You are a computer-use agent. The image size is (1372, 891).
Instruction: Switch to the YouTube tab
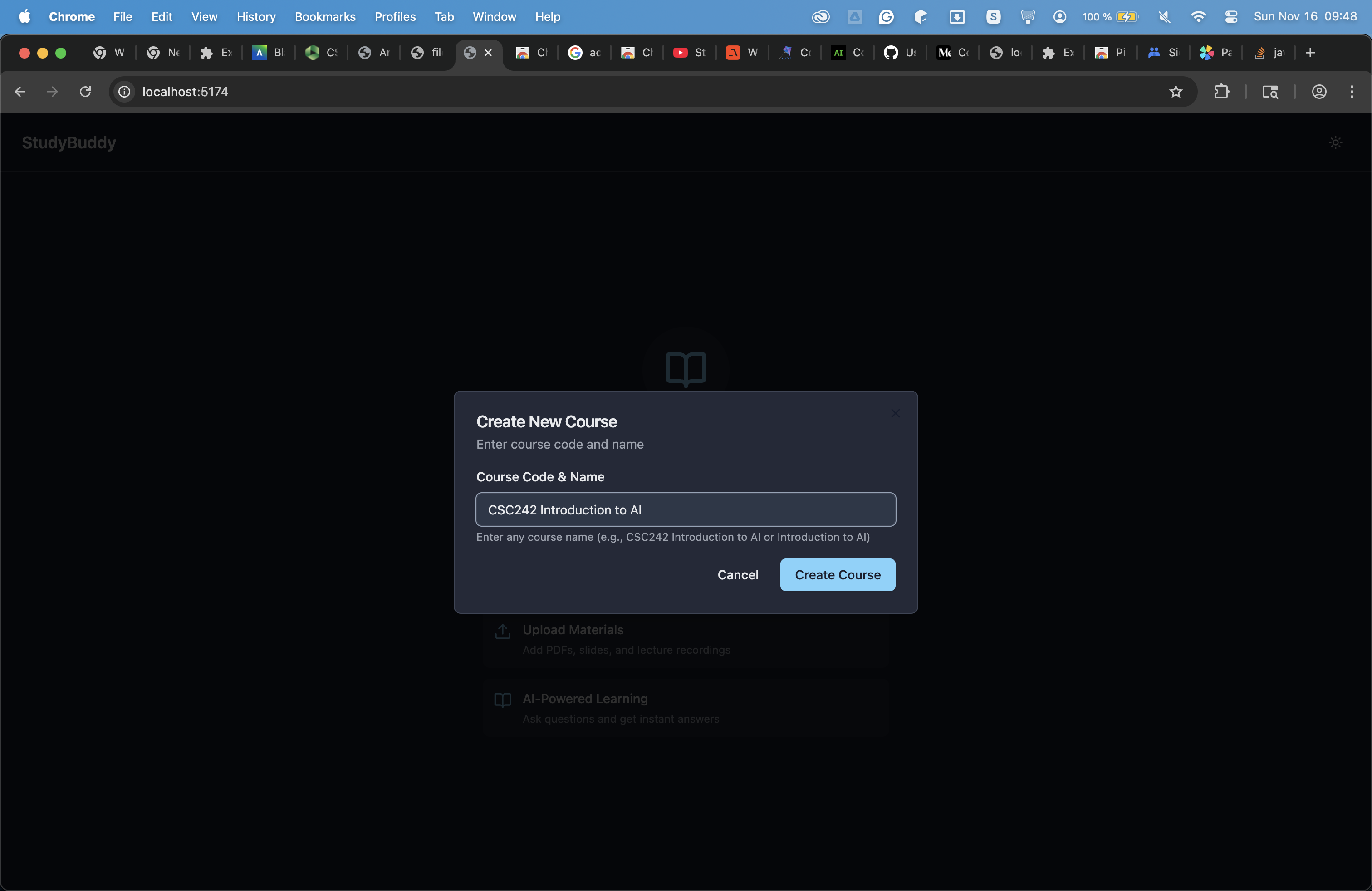[689, 53]
